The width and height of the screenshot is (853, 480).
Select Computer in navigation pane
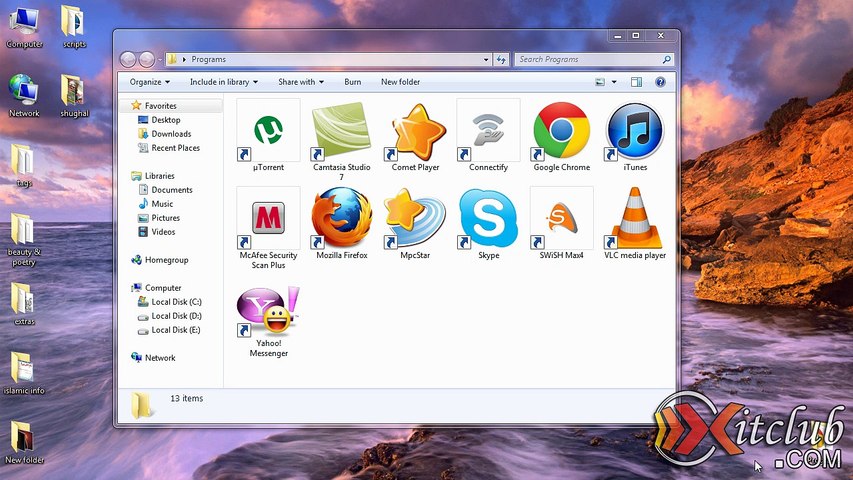(163, 288)
